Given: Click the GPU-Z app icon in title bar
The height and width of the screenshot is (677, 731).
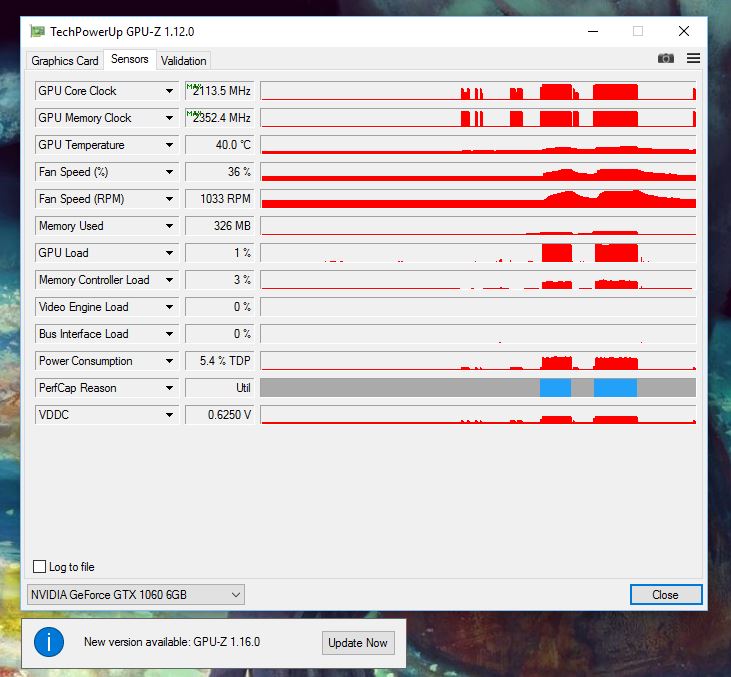Looking at the screenshot, I should click(37, 31).
